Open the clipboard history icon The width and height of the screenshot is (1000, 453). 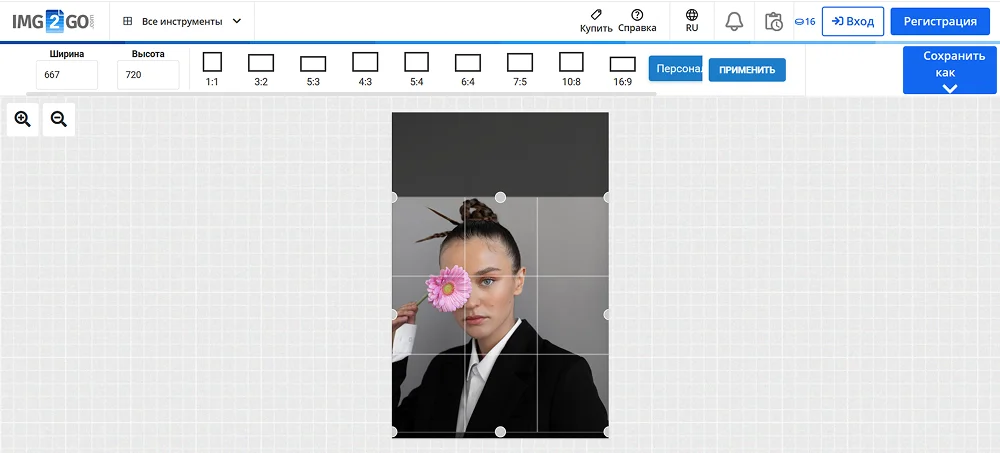[773, 21]
